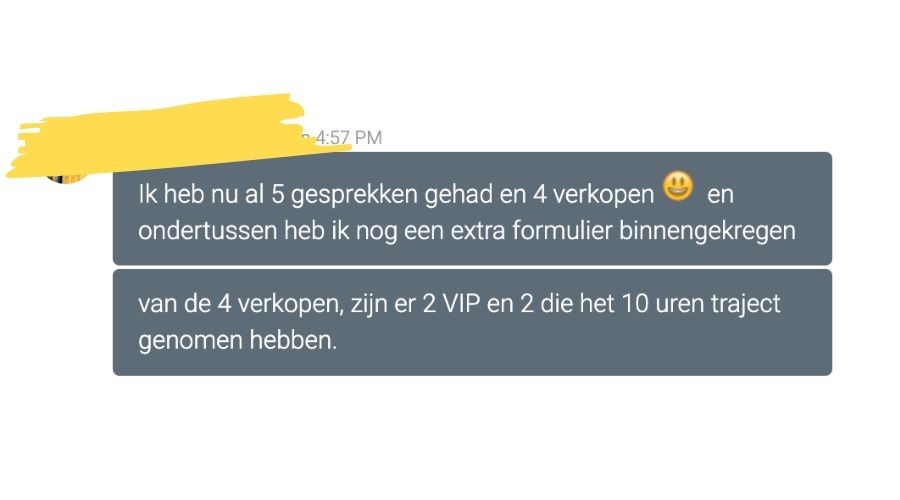Click "Ik heb nu al" opening text

click(201, 195)
